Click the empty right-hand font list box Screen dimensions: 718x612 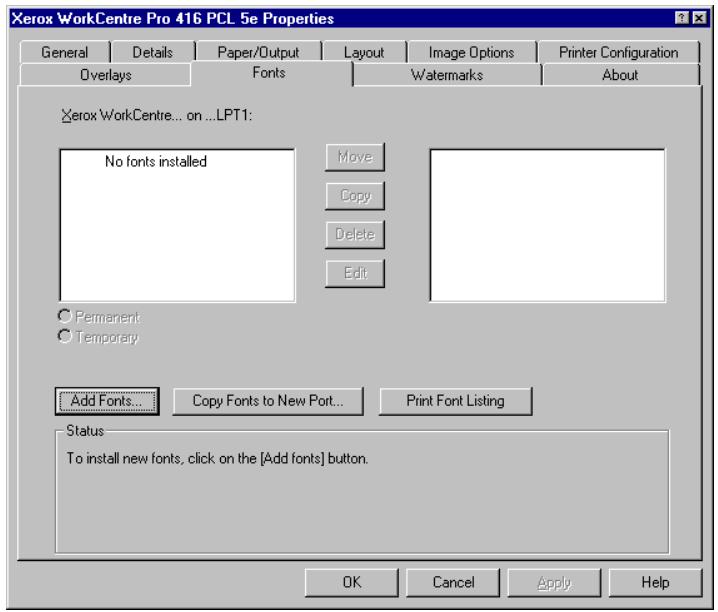pyautogui.click(x=547, y=225)
